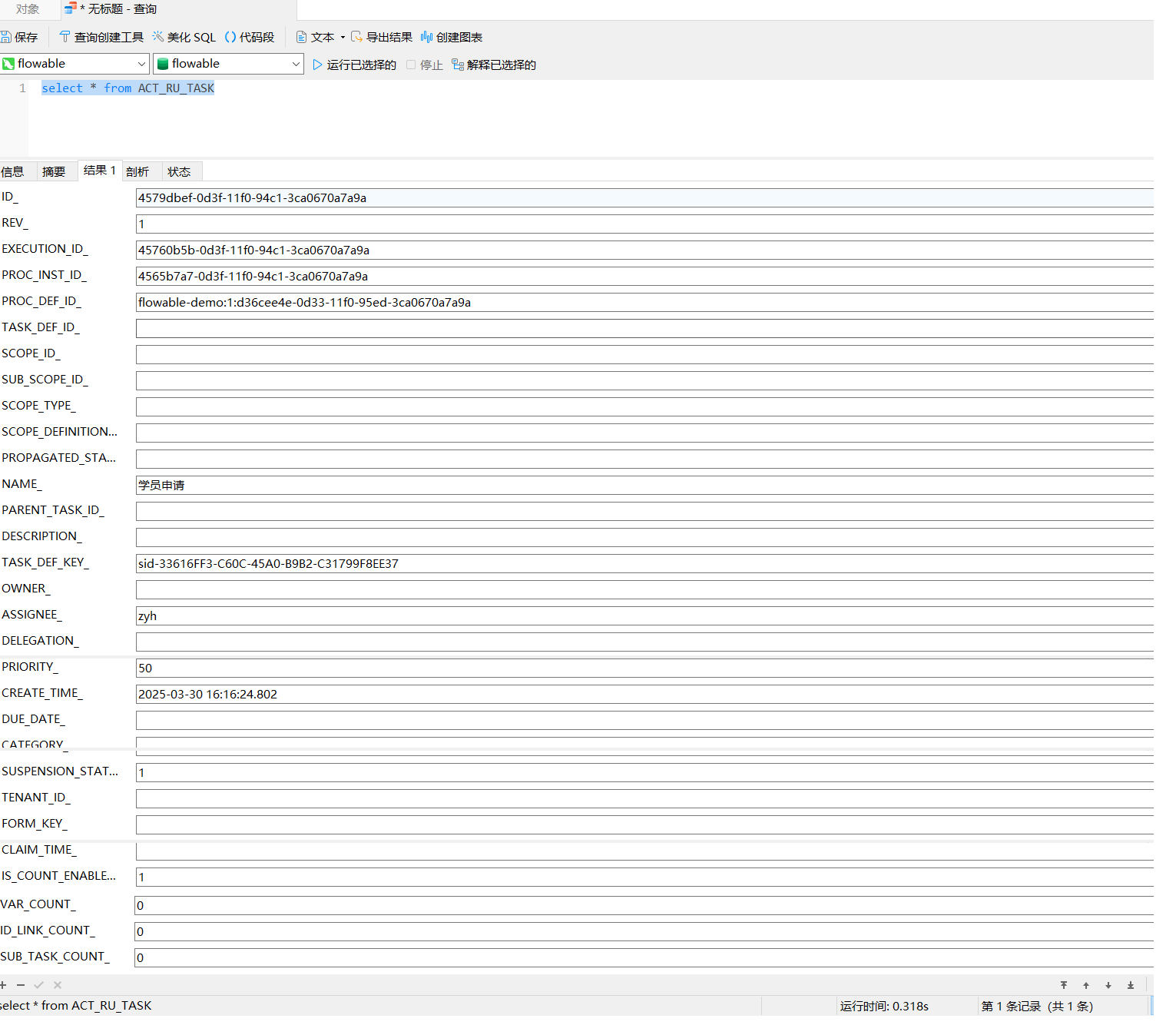Open the text (文本) view dropdown arrow

pos(343,37)
